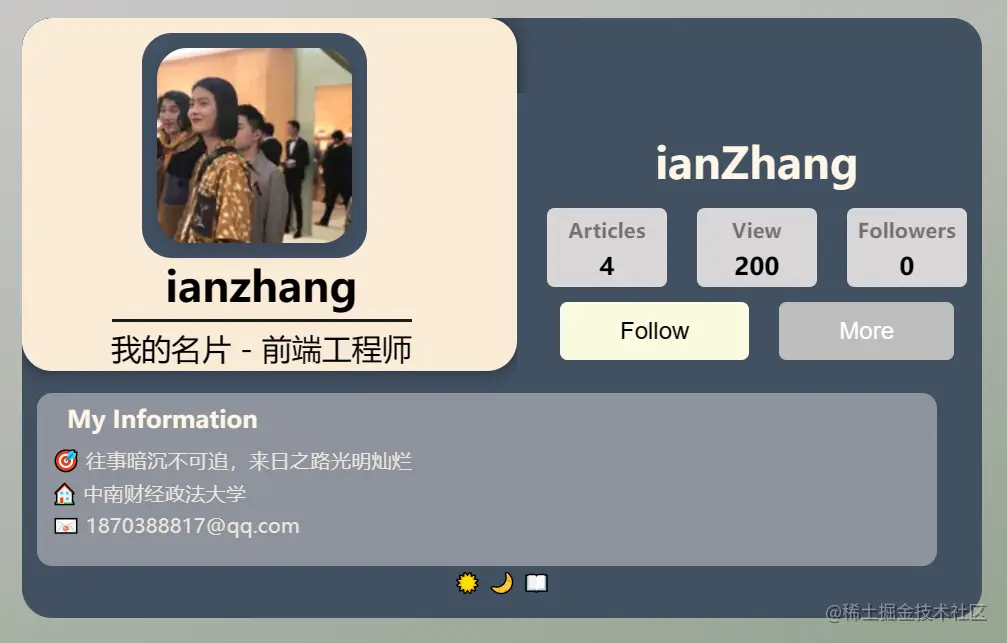
Task: Click the 中南财经政法大学 school text
Action: (165, 494)
